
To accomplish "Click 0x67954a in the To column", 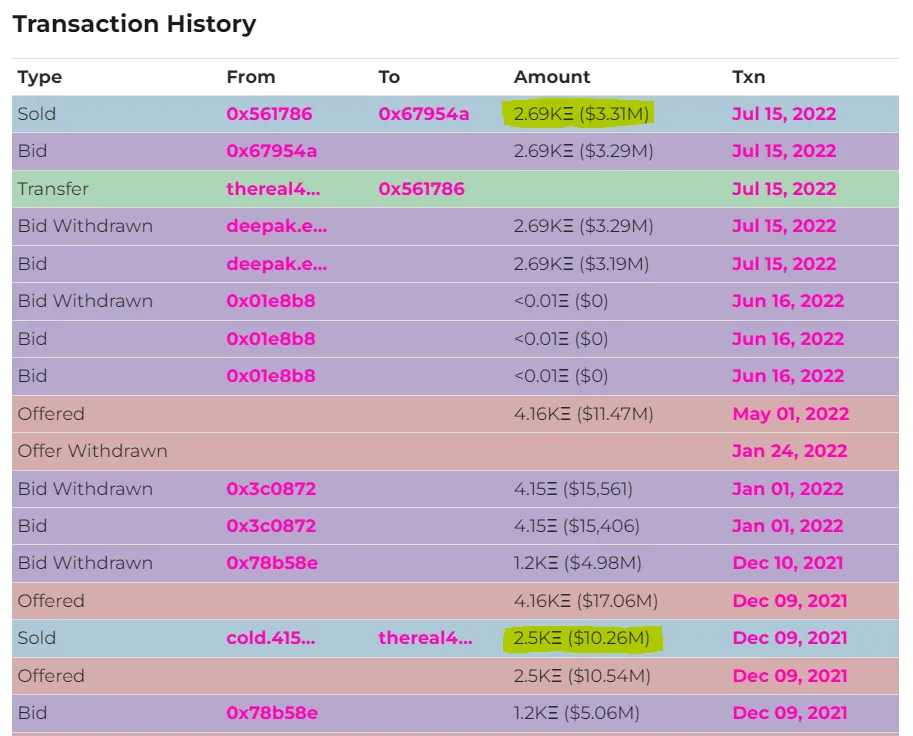I will [x=423, y=114].
